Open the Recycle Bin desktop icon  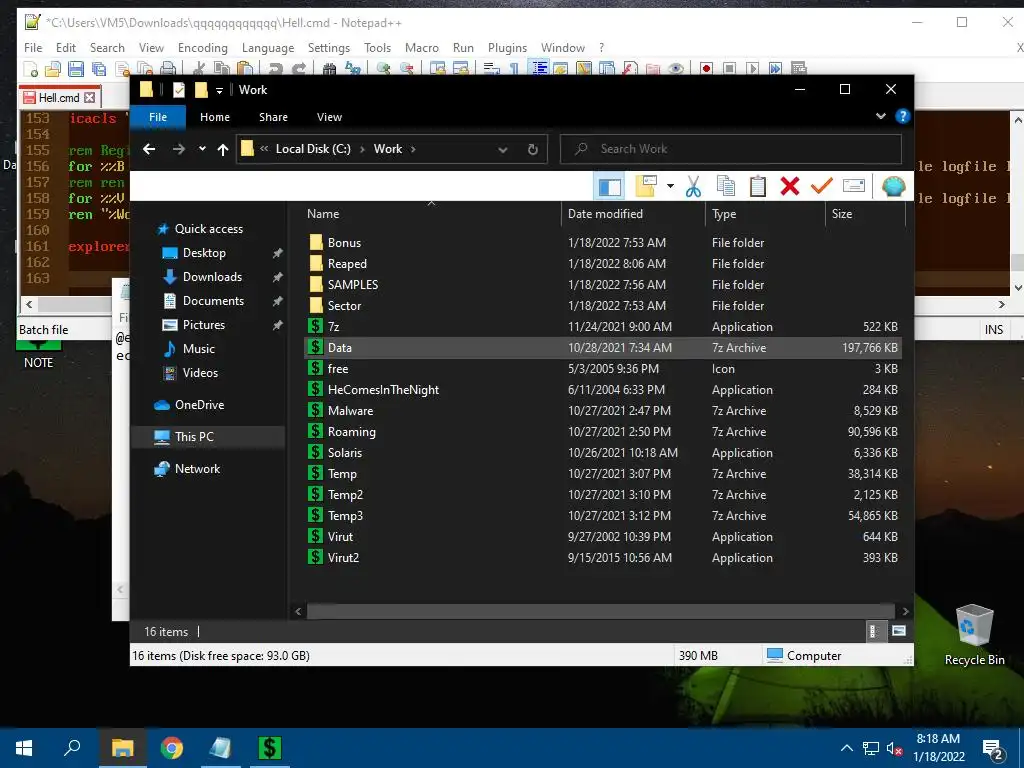tap(974, 635)
